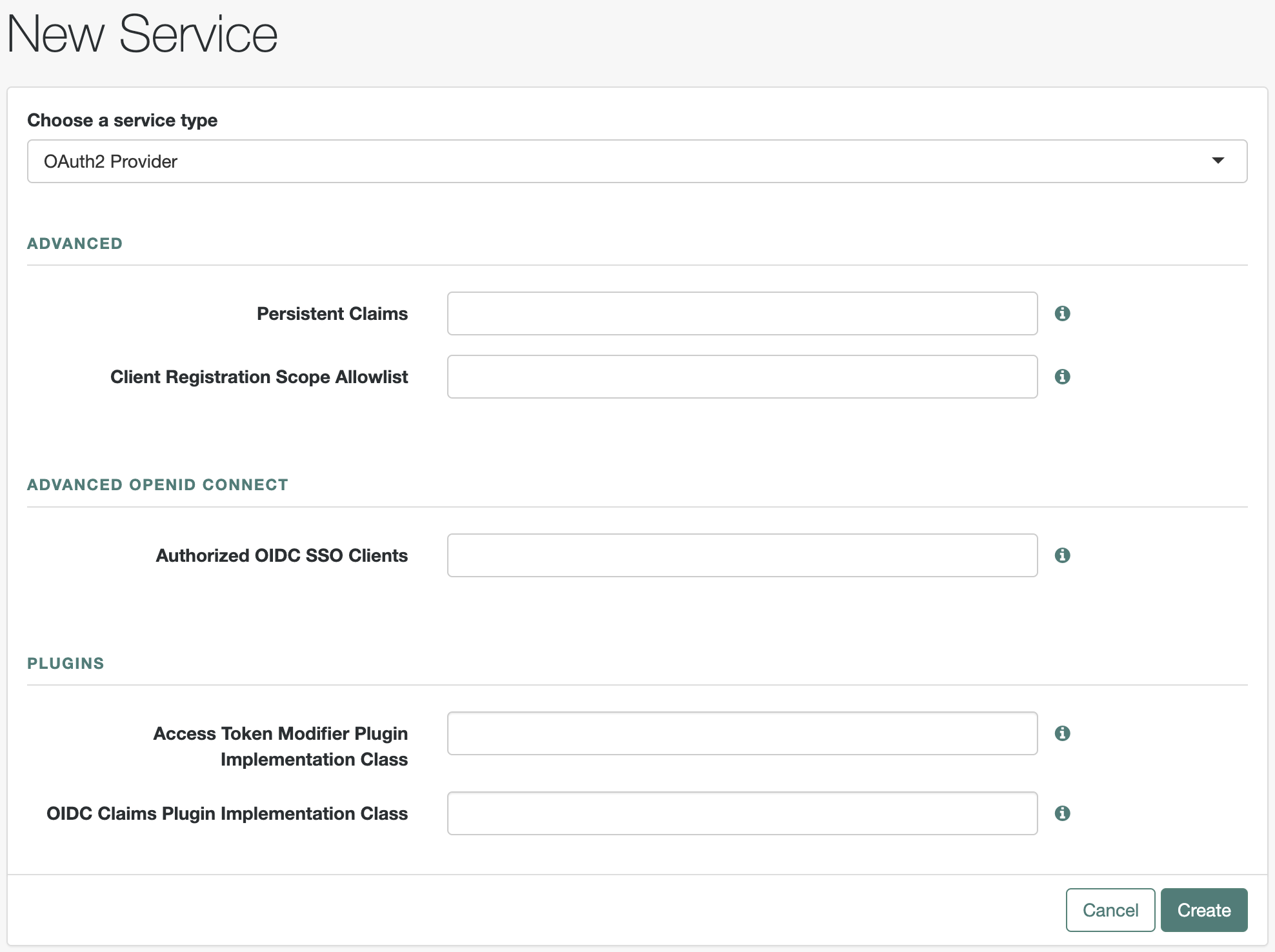This screenshot has height=952, width=1275.
Task: Click the Choose a service type label
Action: tap(122, 121)
